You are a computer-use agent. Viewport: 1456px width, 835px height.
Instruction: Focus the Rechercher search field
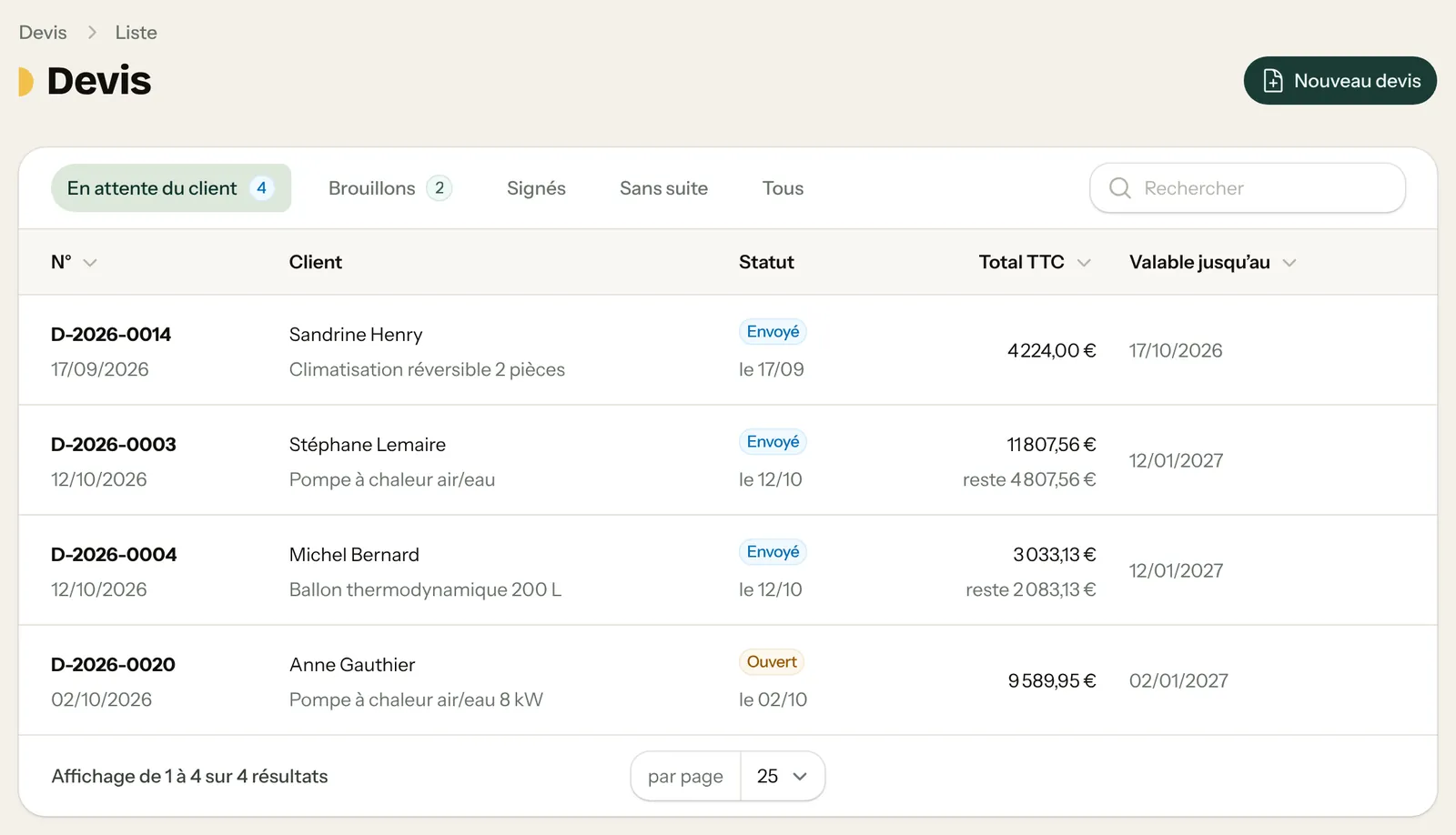pos(1248,188)
